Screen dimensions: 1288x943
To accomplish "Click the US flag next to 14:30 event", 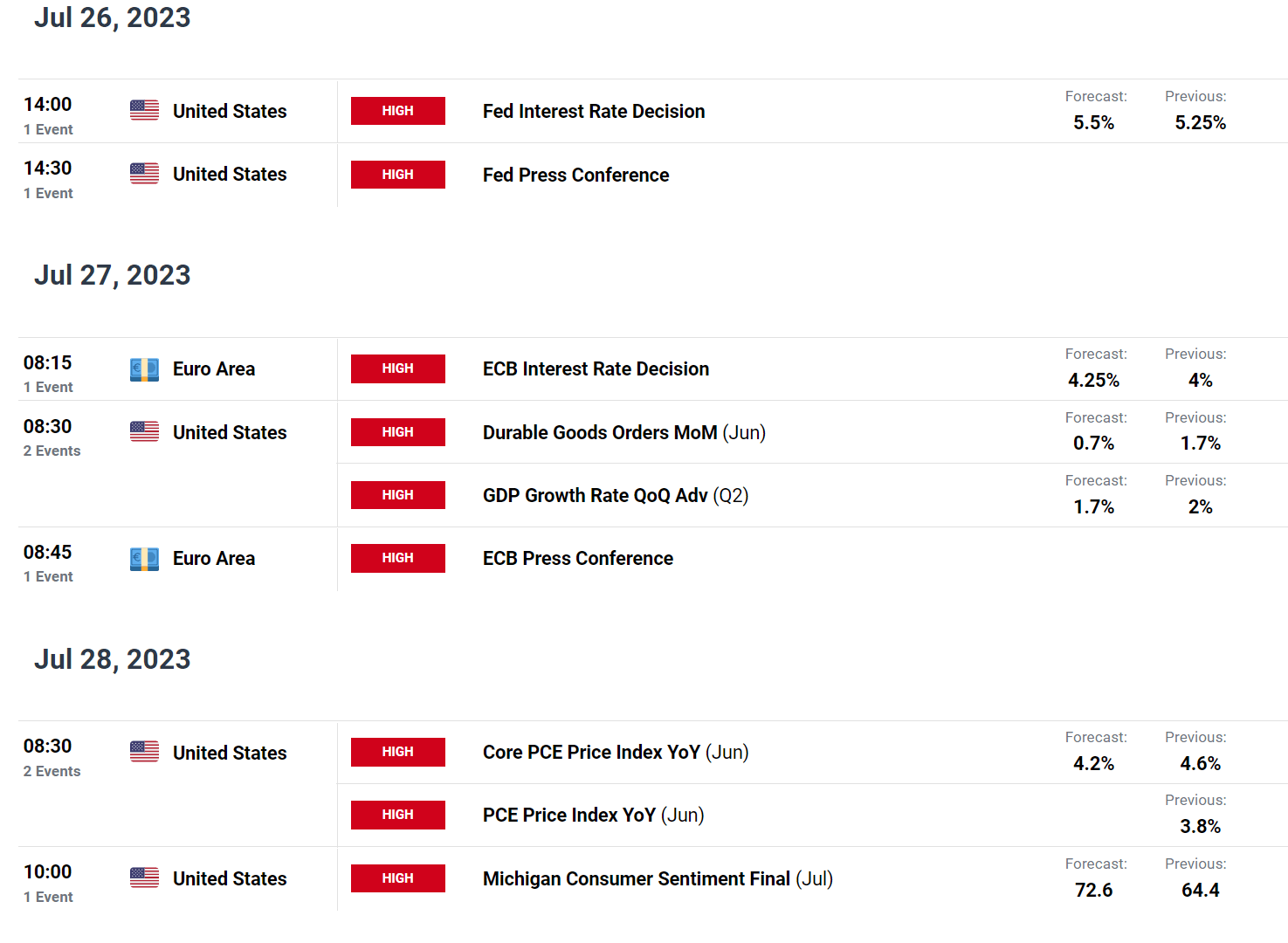I will (x=144, y=174).
